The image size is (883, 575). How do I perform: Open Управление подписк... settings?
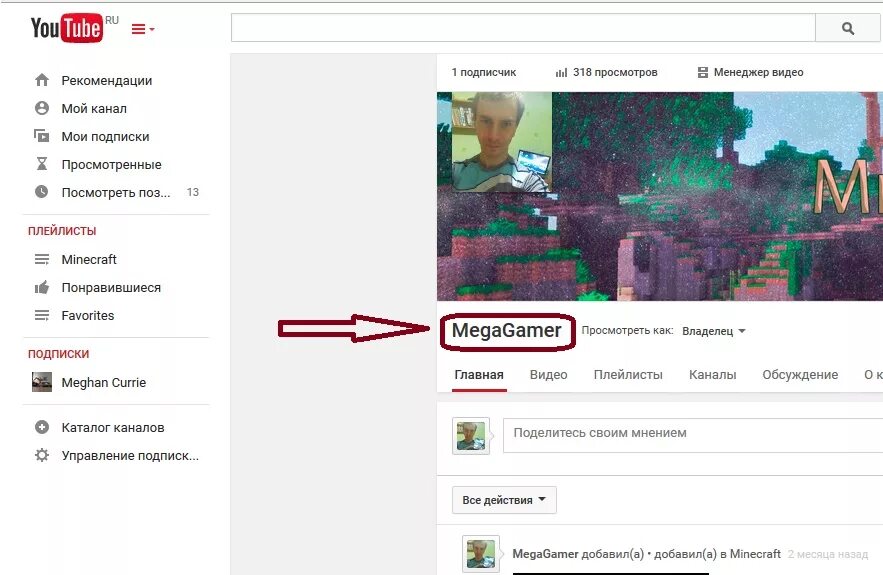(130, 456)
